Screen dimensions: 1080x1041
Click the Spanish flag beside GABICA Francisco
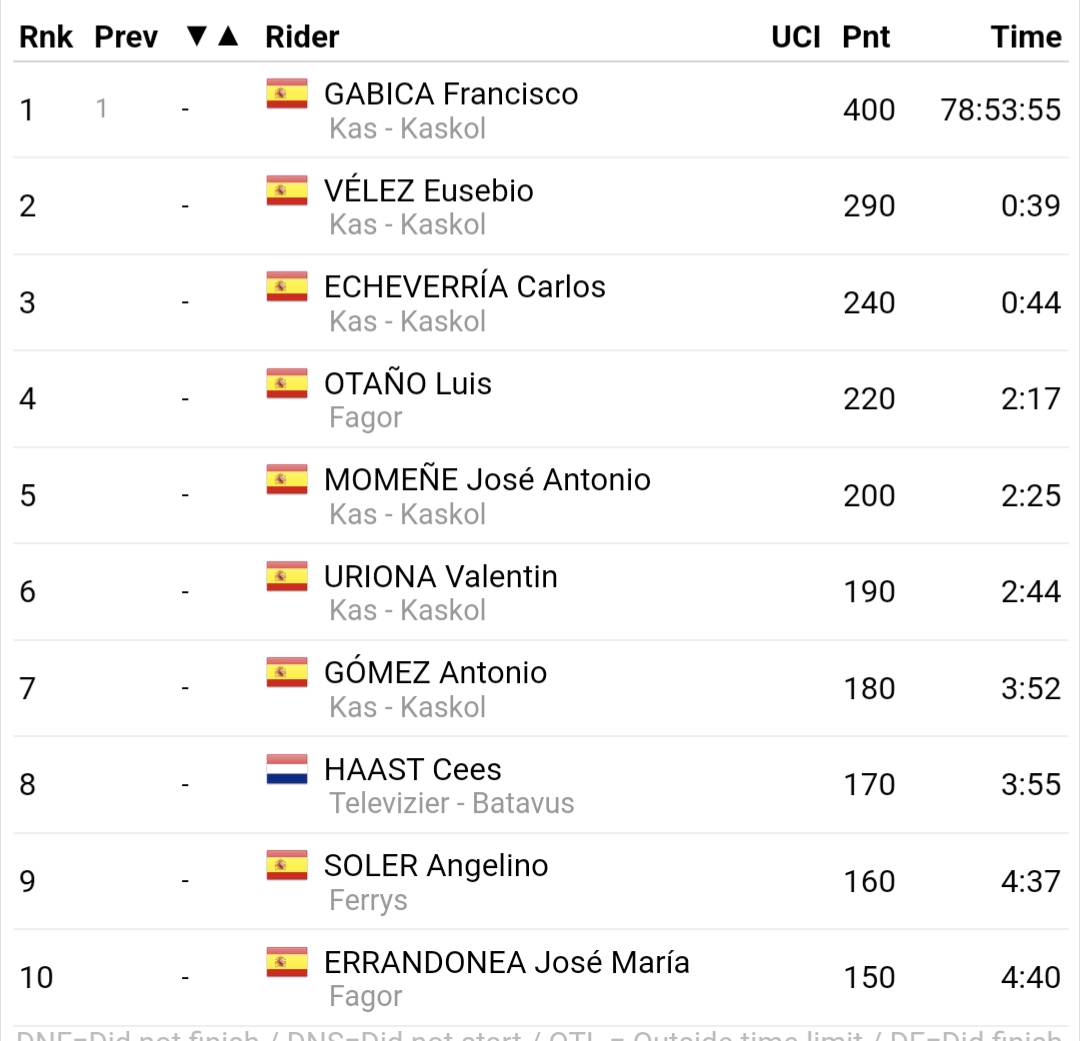pos(287,93)
